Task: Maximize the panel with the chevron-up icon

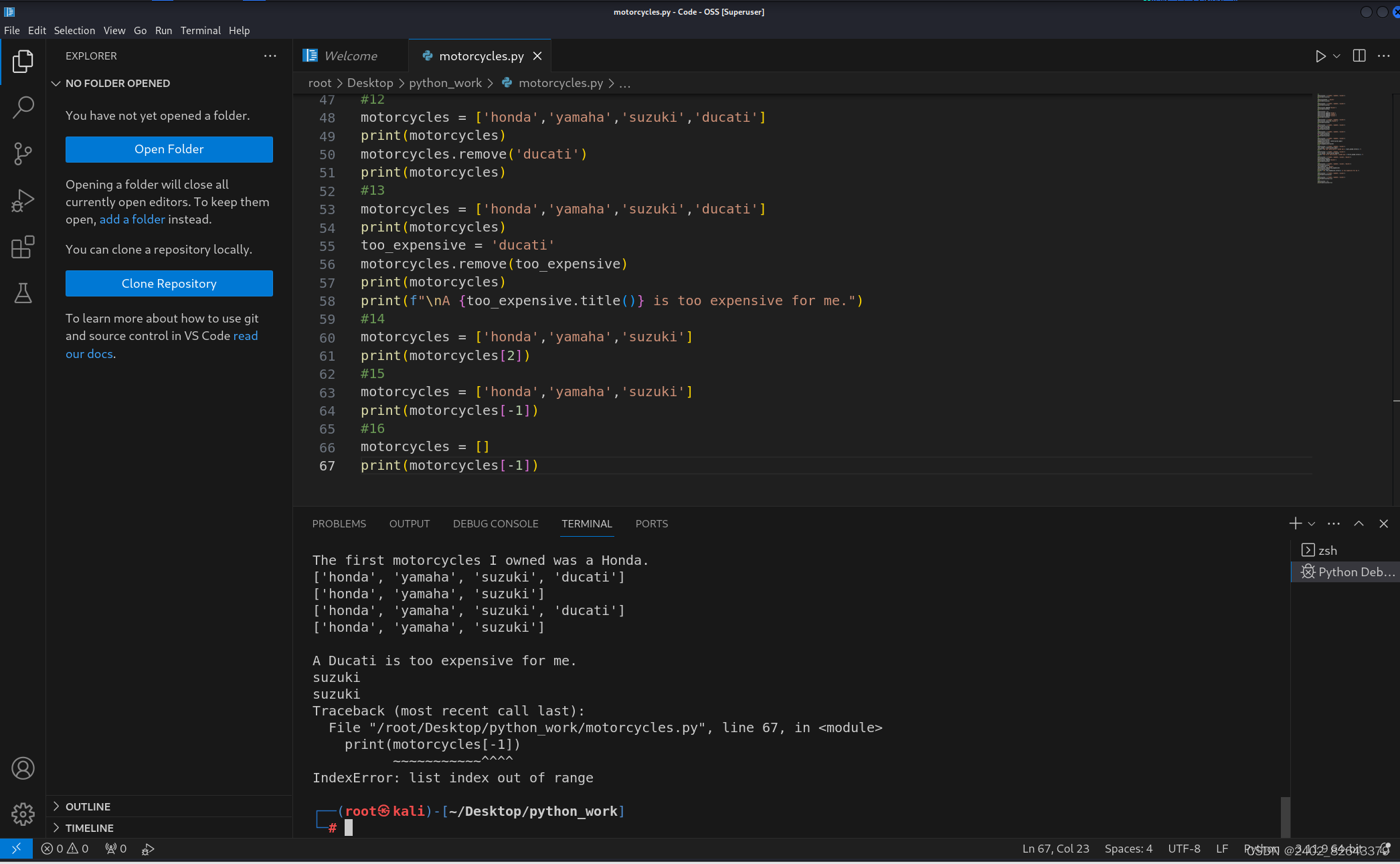Action: coord(1359,523)
